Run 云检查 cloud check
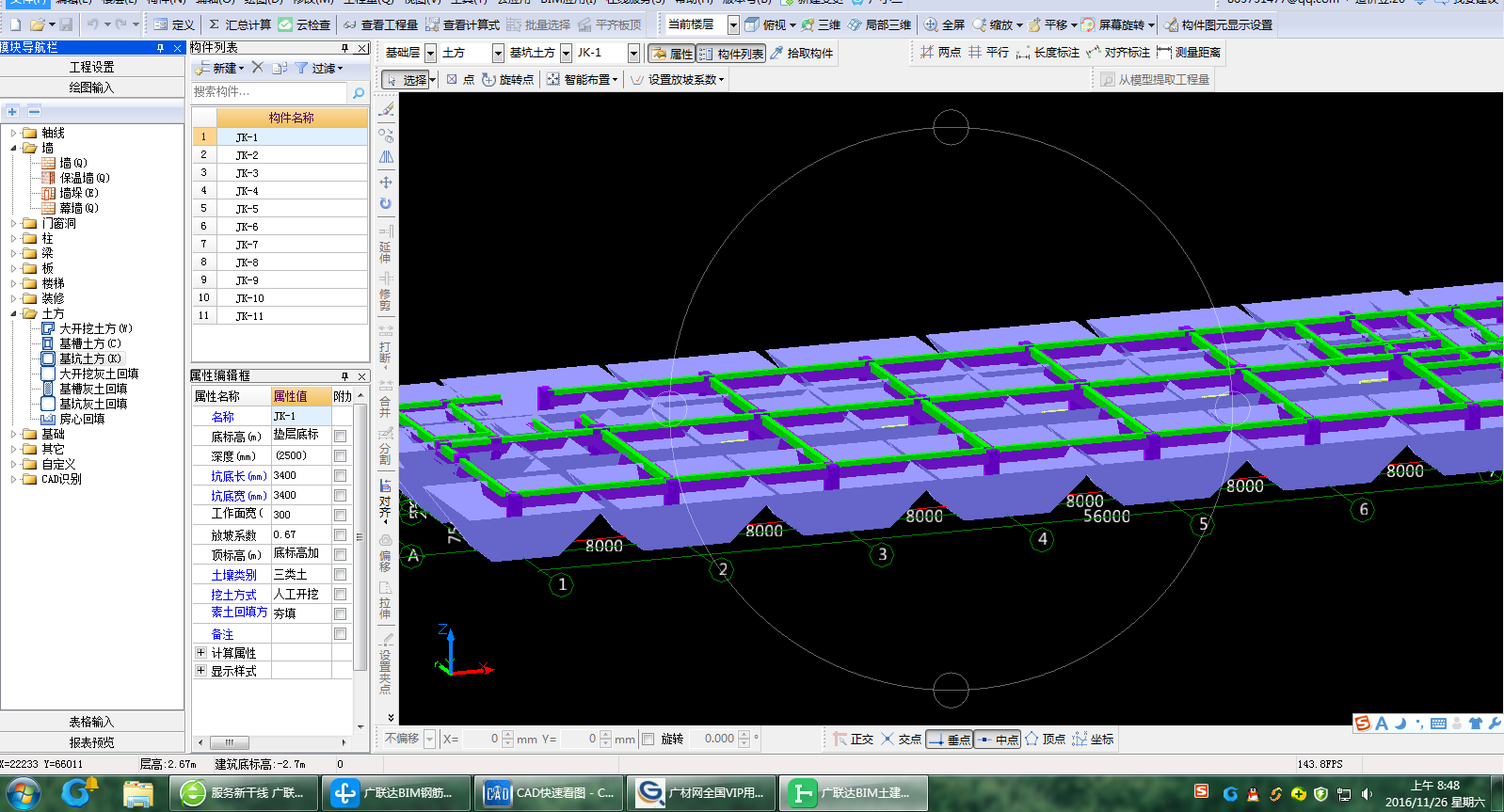This screenshot has width=1504, height=812. [x=304, y=24]
